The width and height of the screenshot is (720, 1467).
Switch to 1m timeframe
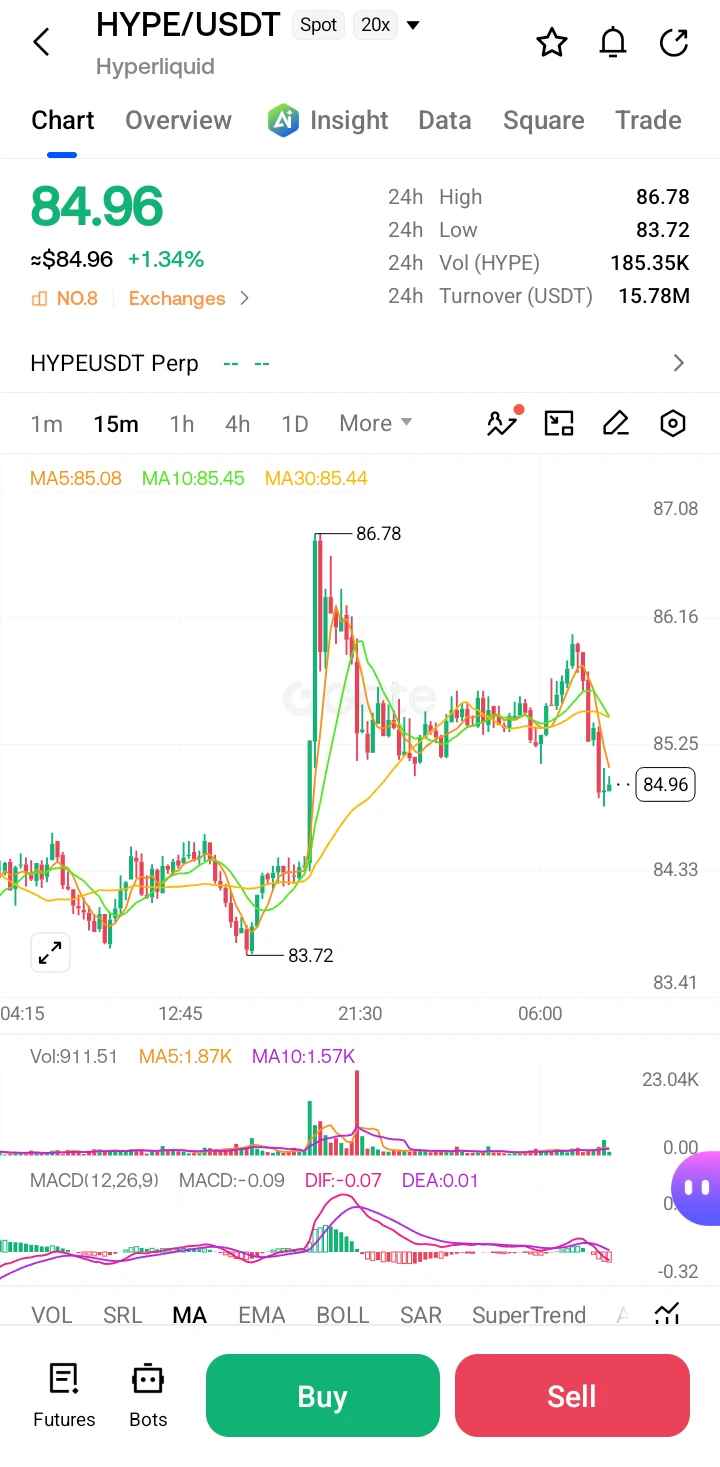47,423
